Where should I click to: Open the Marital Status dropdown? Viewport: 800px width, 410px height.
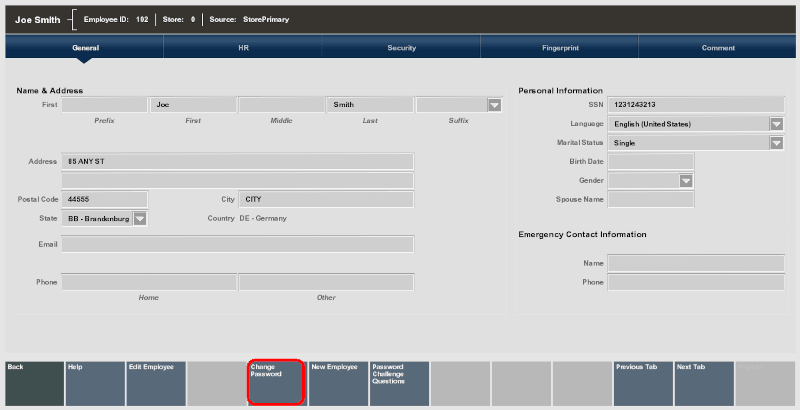[x=777, y=143]
